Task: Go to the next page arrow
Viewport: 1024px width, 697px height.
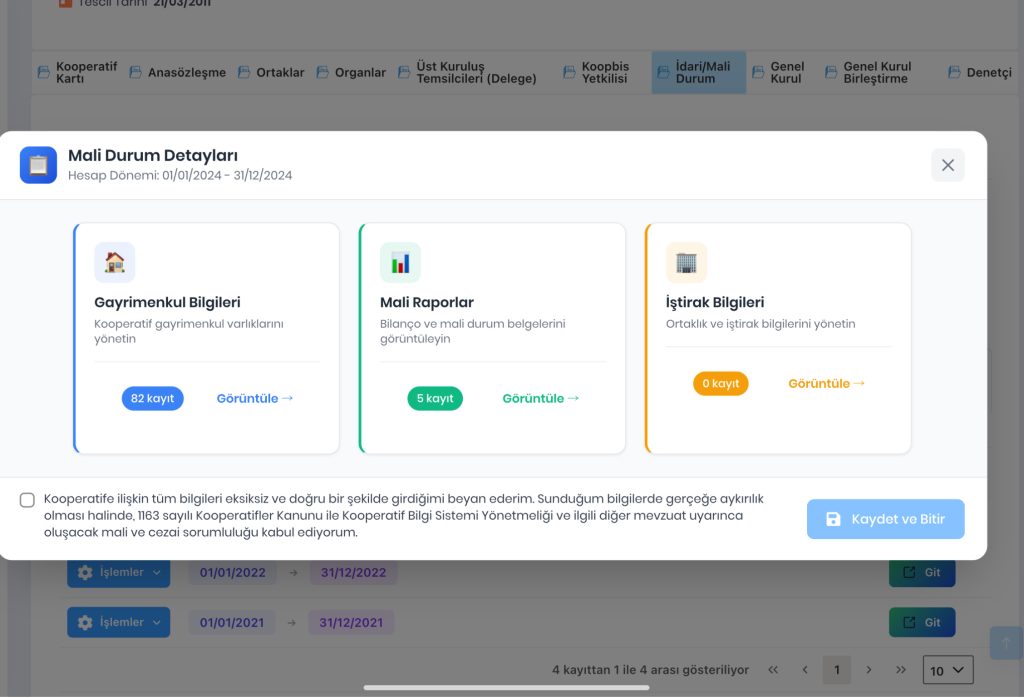Action: 869,670
